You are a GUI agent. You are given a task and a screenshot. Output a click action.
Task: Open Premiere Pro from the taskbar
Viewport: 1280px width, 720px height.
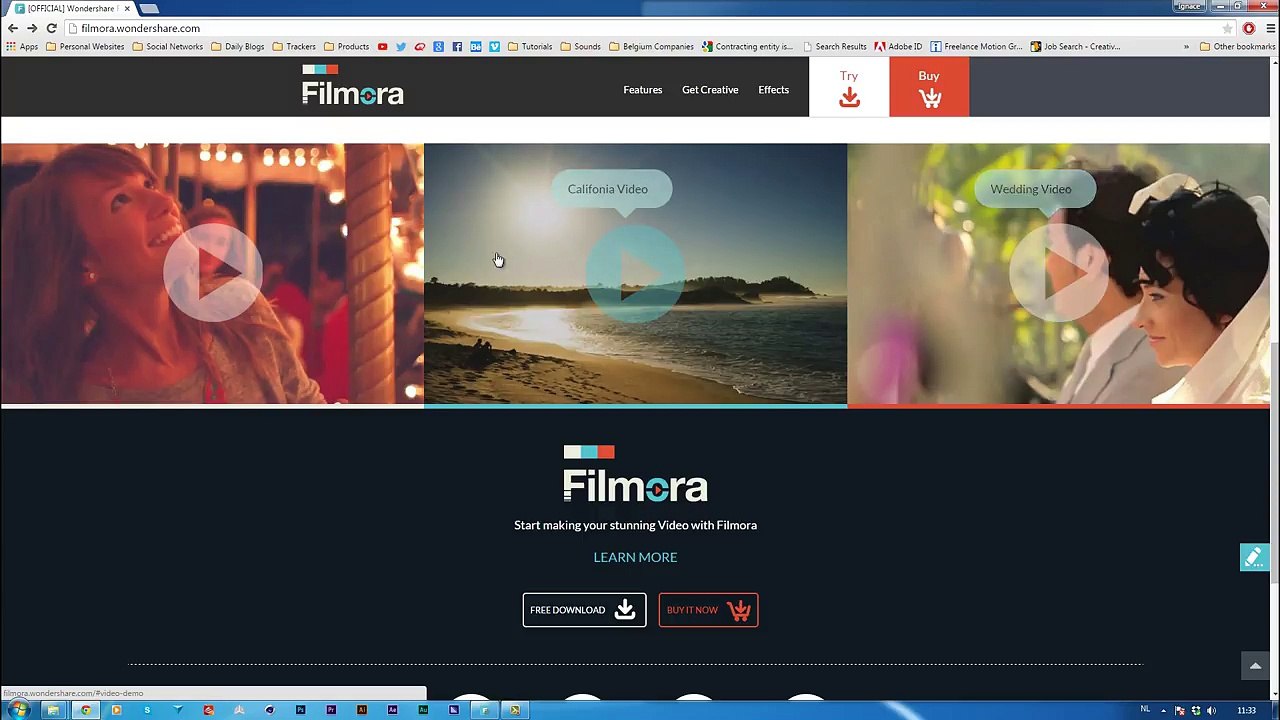331,710
